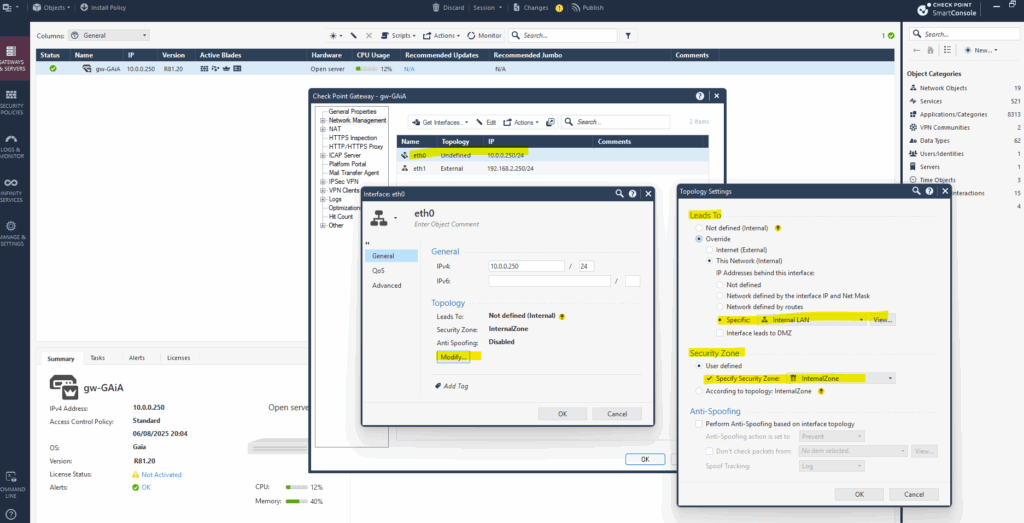Click help icon in Check Point Gateway dialog

tap(700, 95)
